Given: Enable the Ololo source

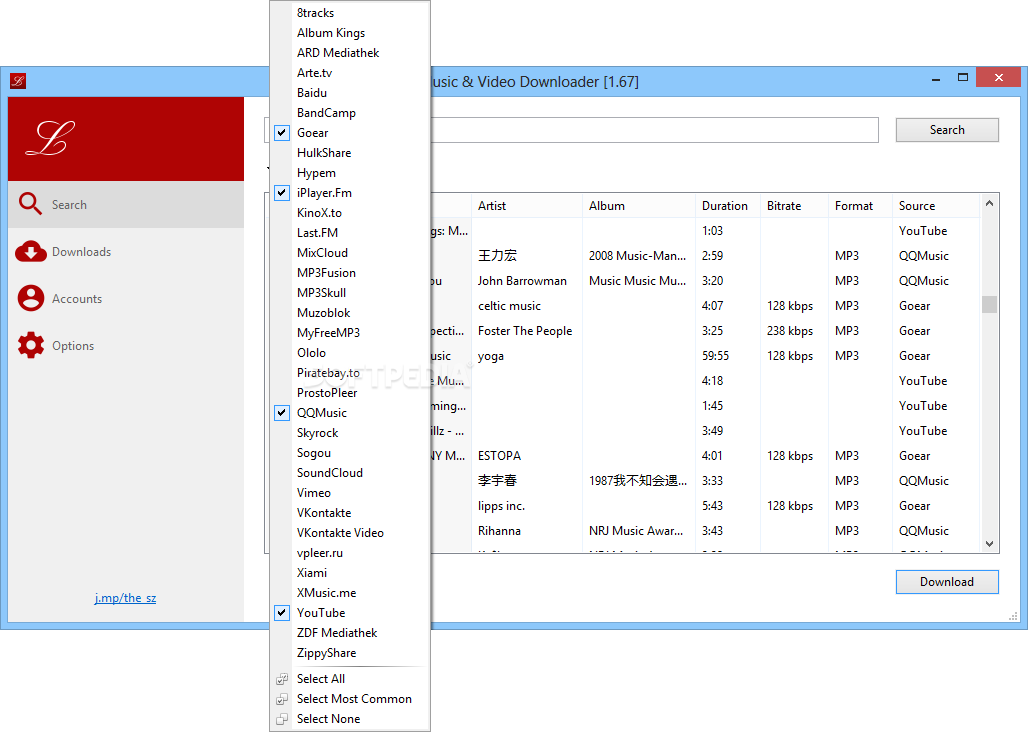Looking at the screenshot, I should tap(350, 353).
